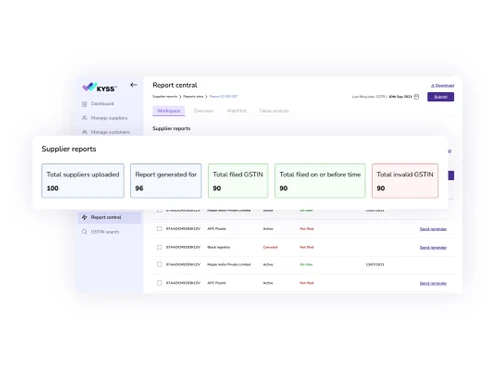Open the Delay analysis tab

coord(274,111)
